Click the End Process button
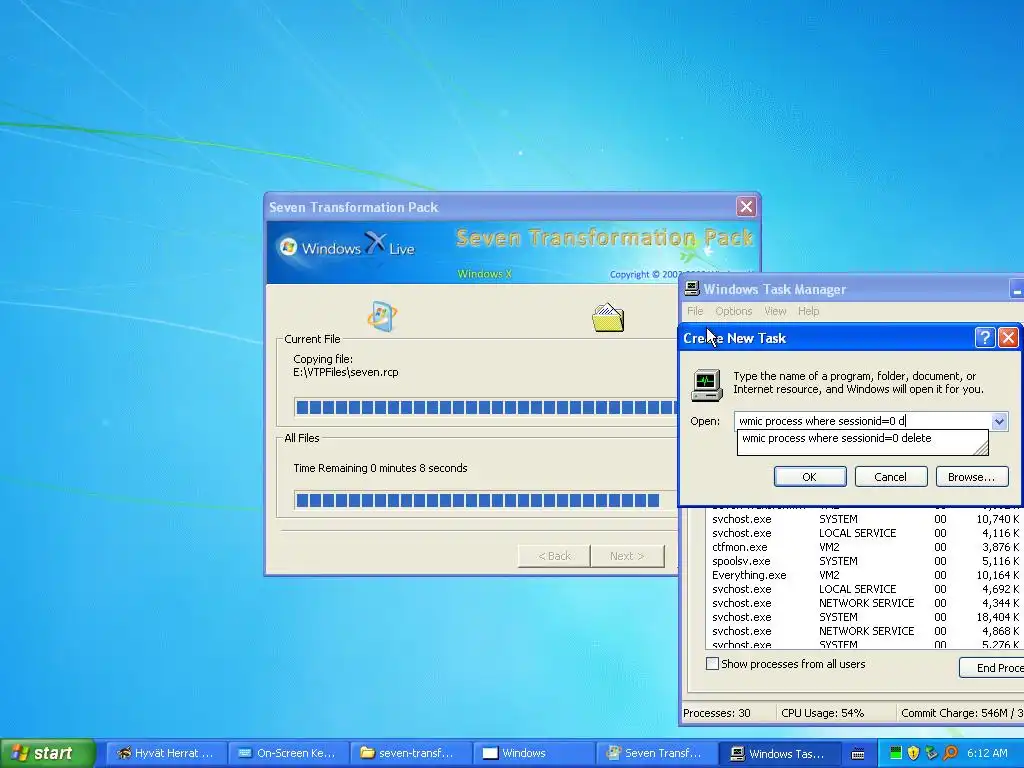The width and height of the screenshot is (1024, 768). pos(991,667)
